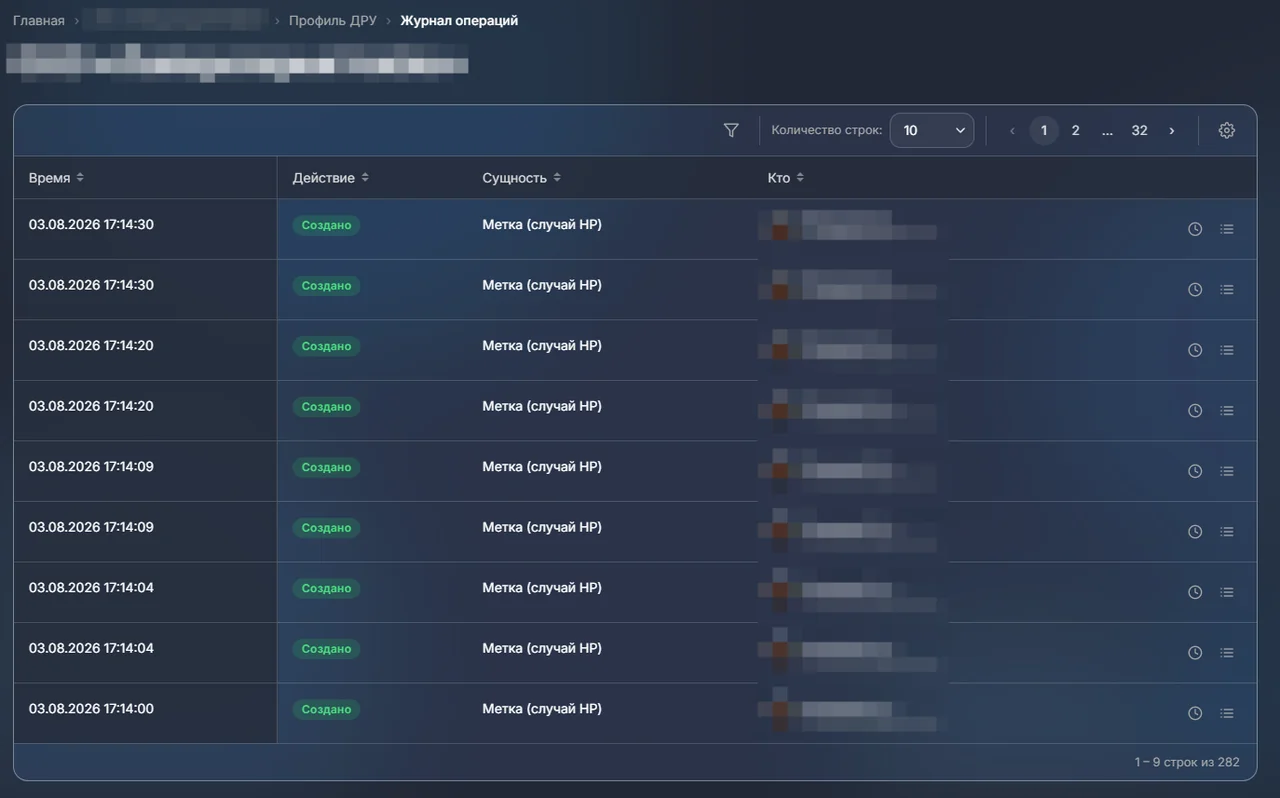Navigate to Профиль ДРУ breadcrumb
The height and width of the screenshot is (798, 1280).
point(333,20)
